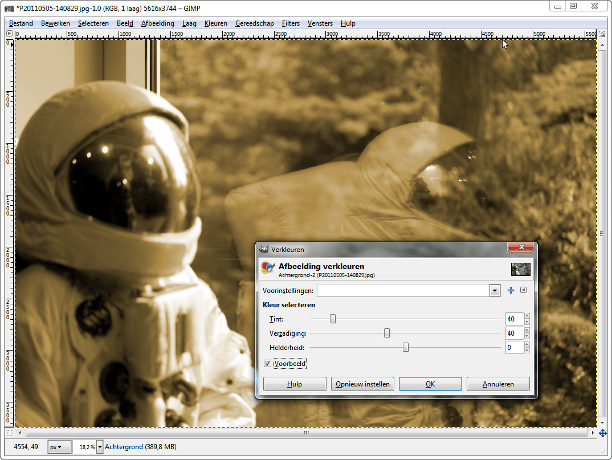Increase Verzadiging with the up stepper arrow
Viewport: 612px width, 460px height.
(x=527, y=330)
